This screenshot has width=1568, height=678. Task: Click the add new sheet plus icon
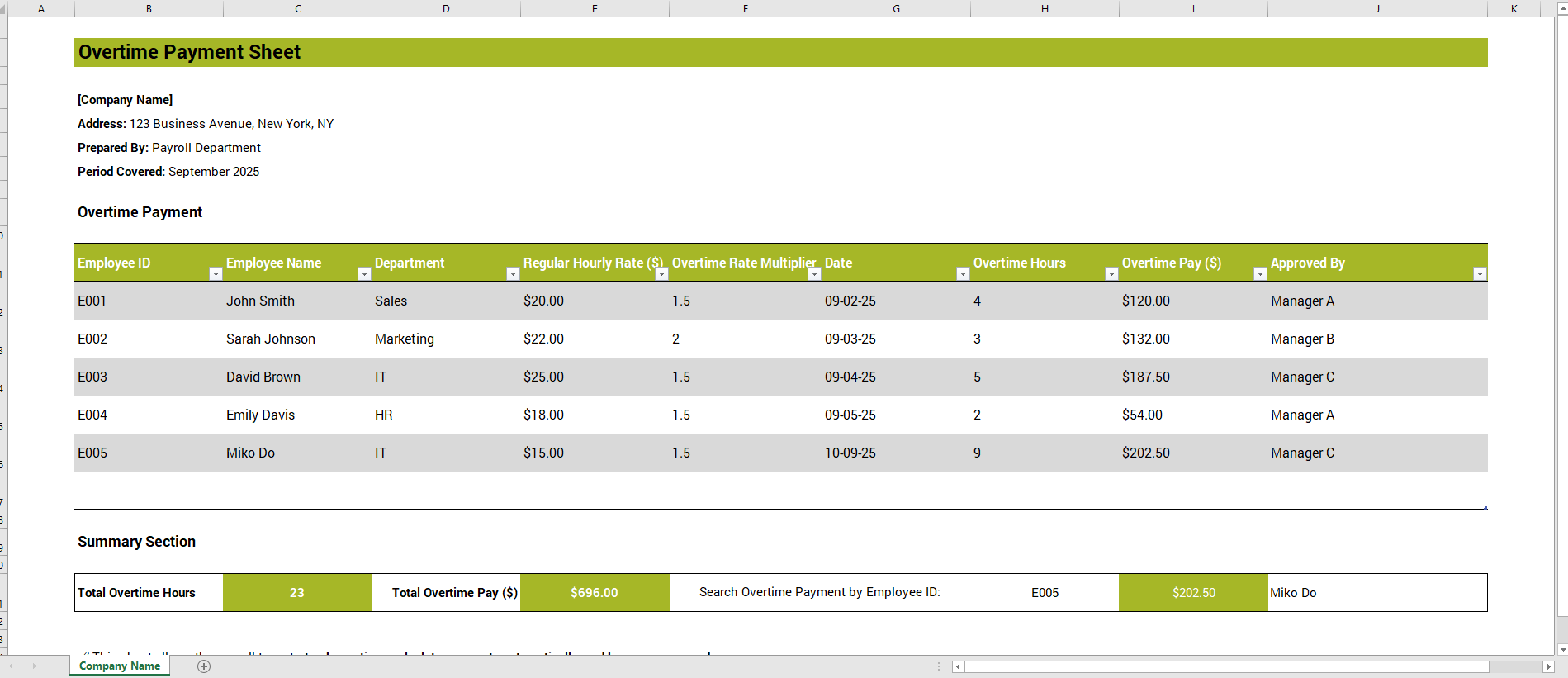204,666
